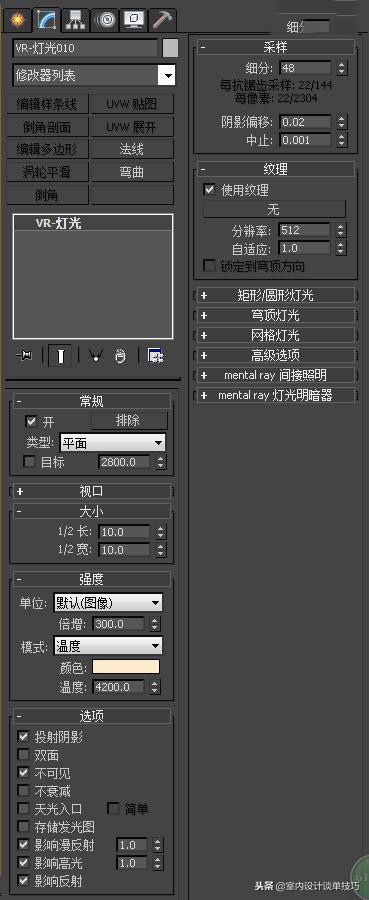This screenshot has height=900, width=369.
Task: Enable the 简单 checkbox
Action: click(114, 809)
